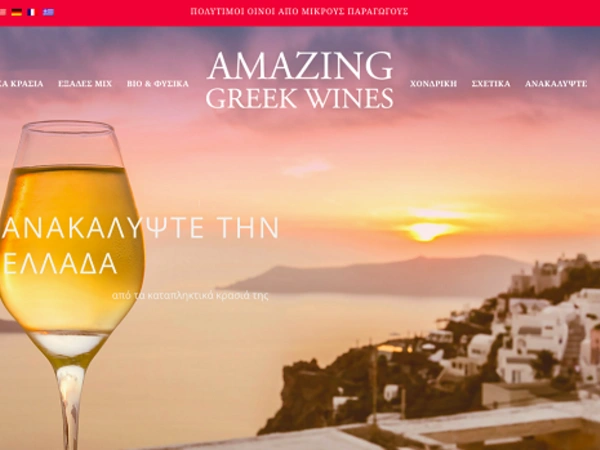
Task: Switch site language to German flag
Action: coord(16,12)
